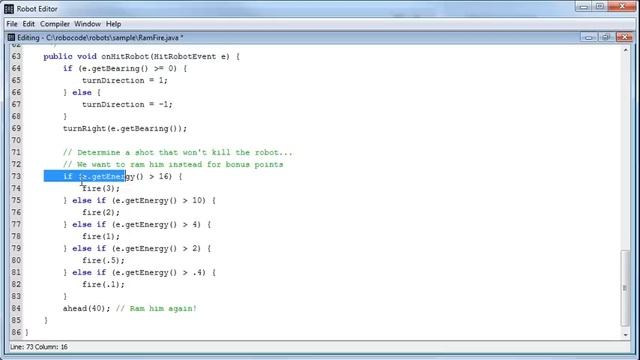640x360 pixels.
Task: Close the inner RamFire.java editor window
Action: 624,38
